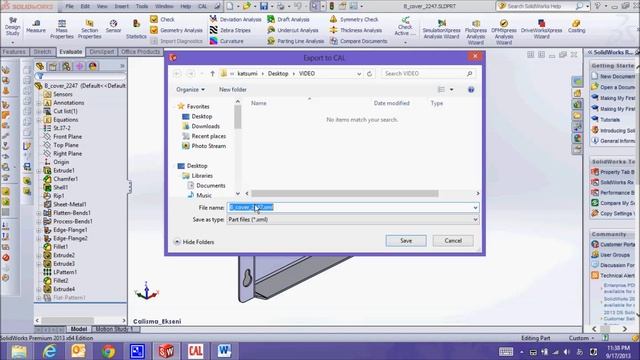The image size is (640, 360).
Task: Open the New Document link
Action: point(613,76)
